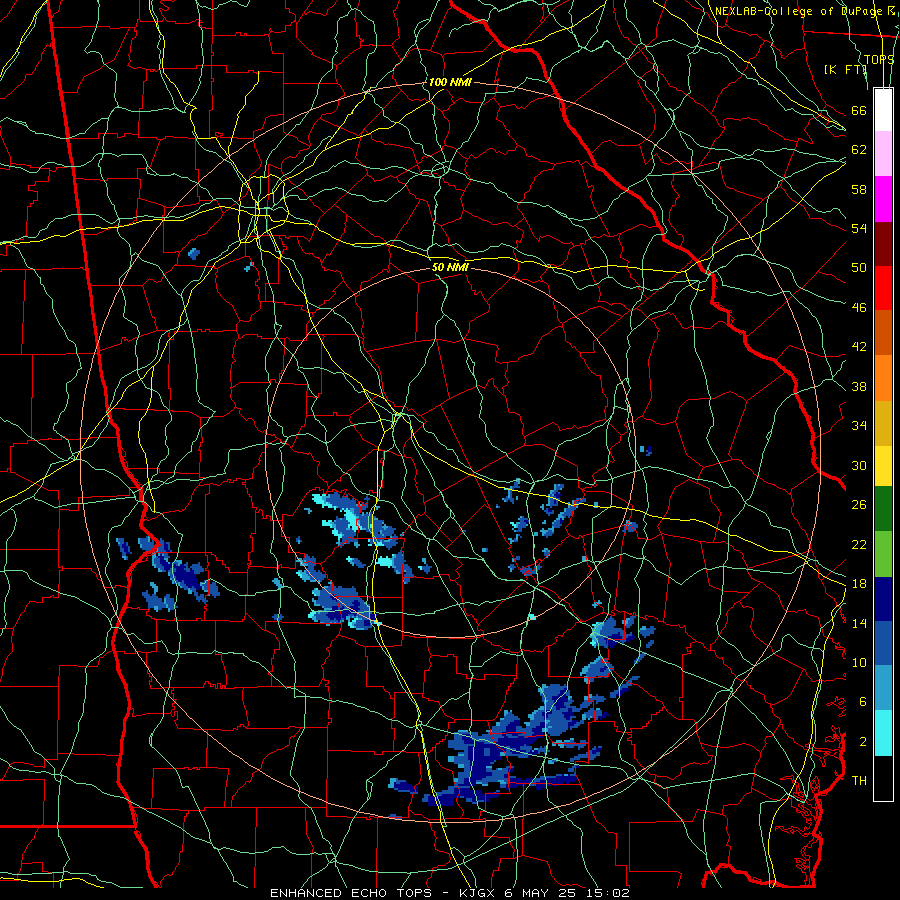Screen dimensions: 900x900
Task: Click the '26' scale value
Action: coord(859,505)
